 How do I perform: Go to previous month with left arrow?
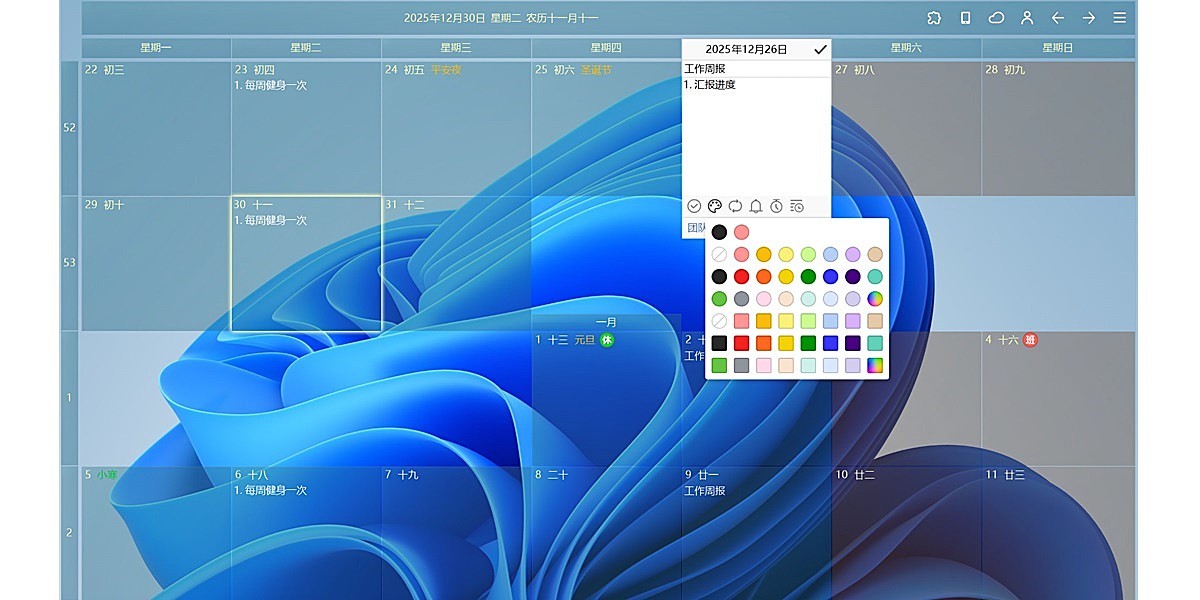[1058, 18]
